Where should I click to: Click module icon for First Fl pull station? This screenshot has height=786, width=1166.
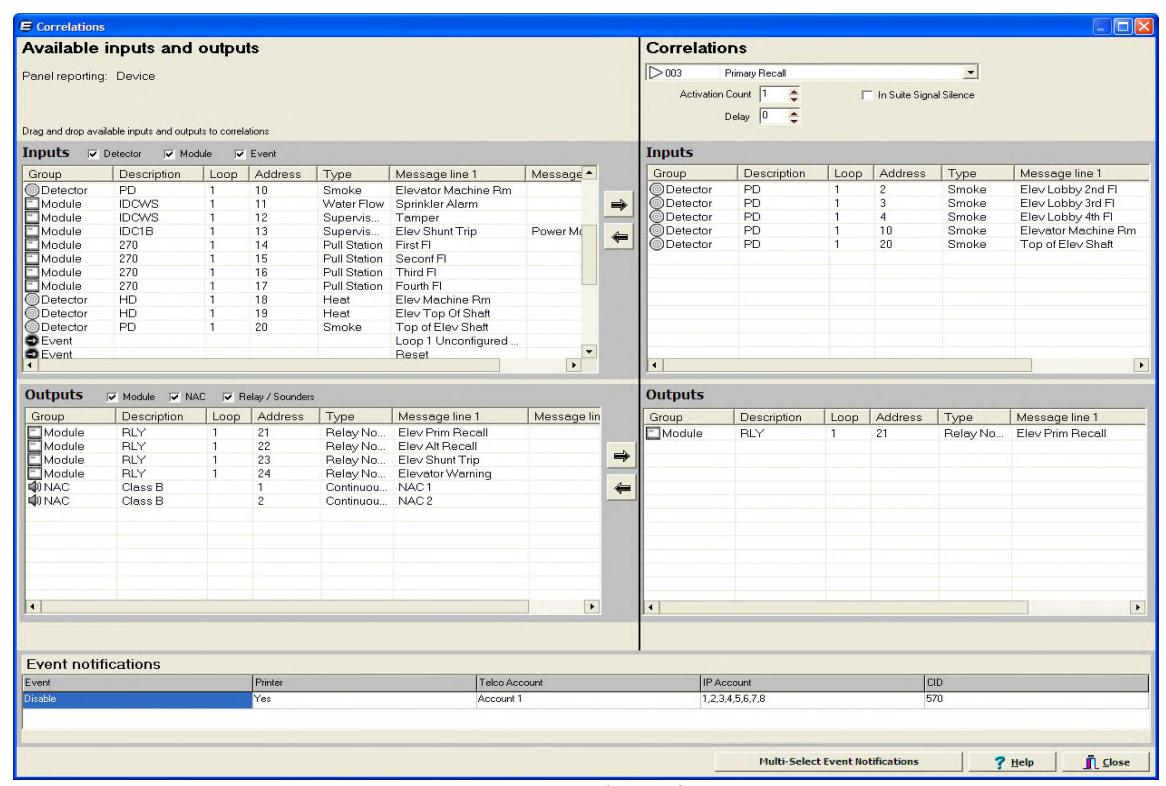pos(32,245)
